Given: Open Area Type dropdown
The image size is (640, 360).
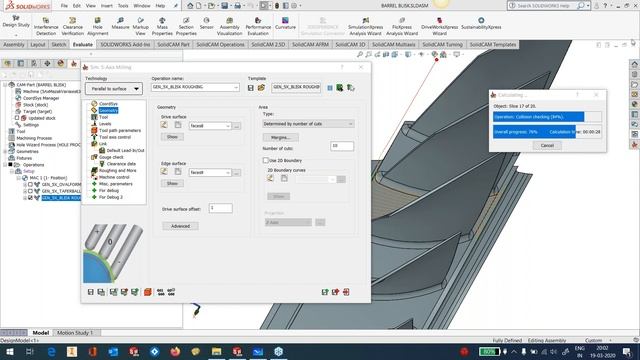Looking at the screenshot, I should (x=308, y=124).
